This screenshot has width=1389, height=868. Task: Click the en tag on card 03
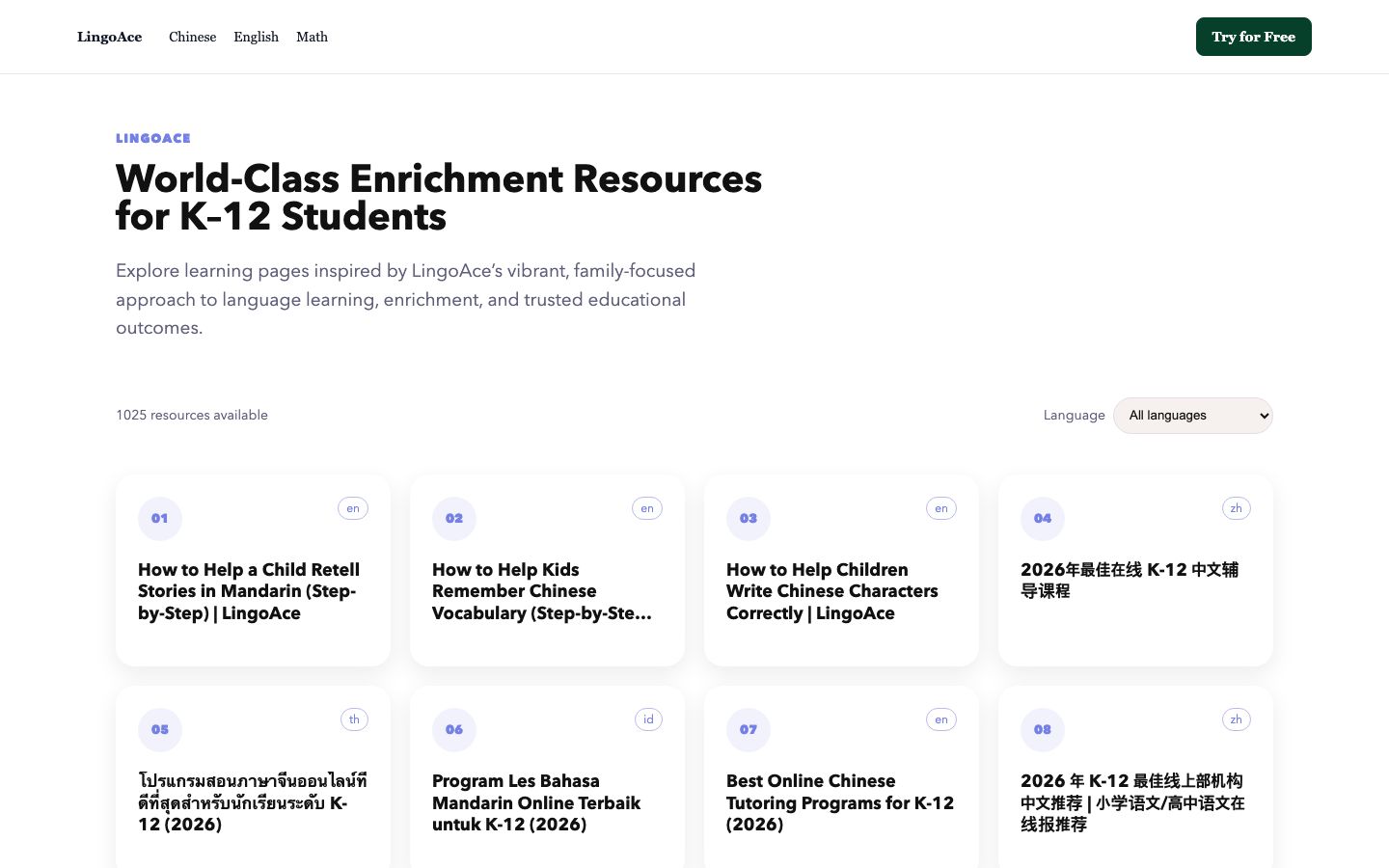pyautogui.click(x=941, y=508)
